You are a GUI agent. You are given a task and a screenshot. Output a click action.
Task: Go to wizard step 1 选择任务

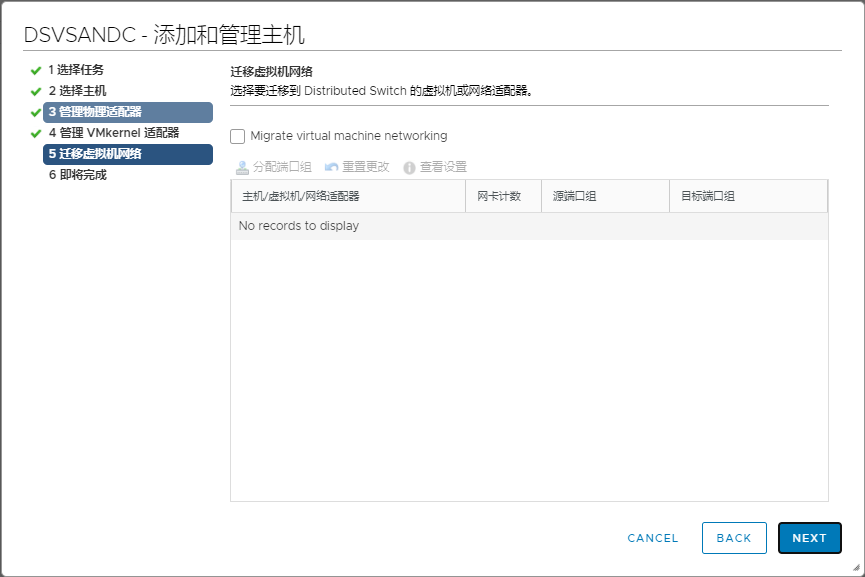coord(76,70)
